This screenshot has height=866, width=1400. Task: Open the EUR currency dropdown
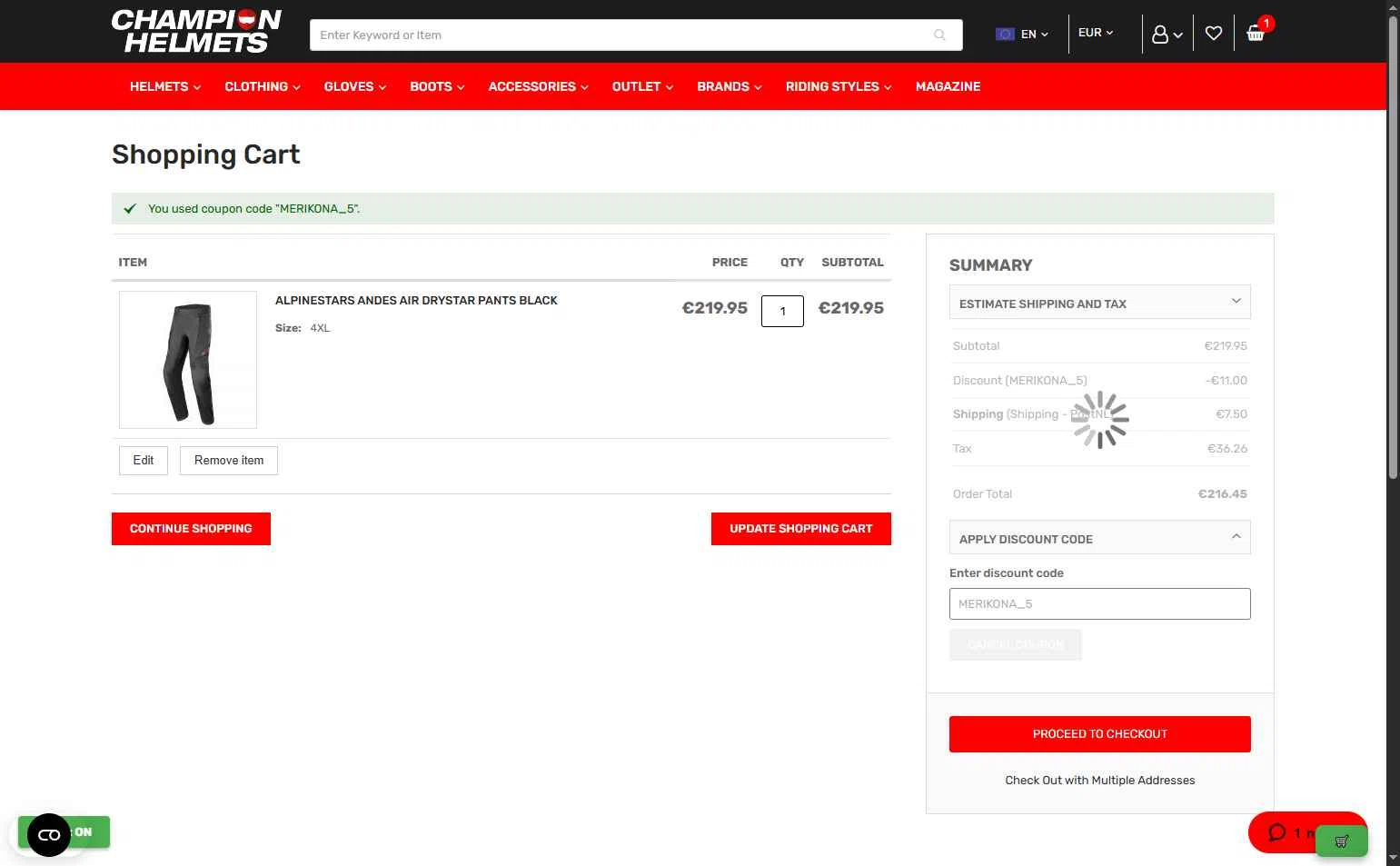[1096, 33]
